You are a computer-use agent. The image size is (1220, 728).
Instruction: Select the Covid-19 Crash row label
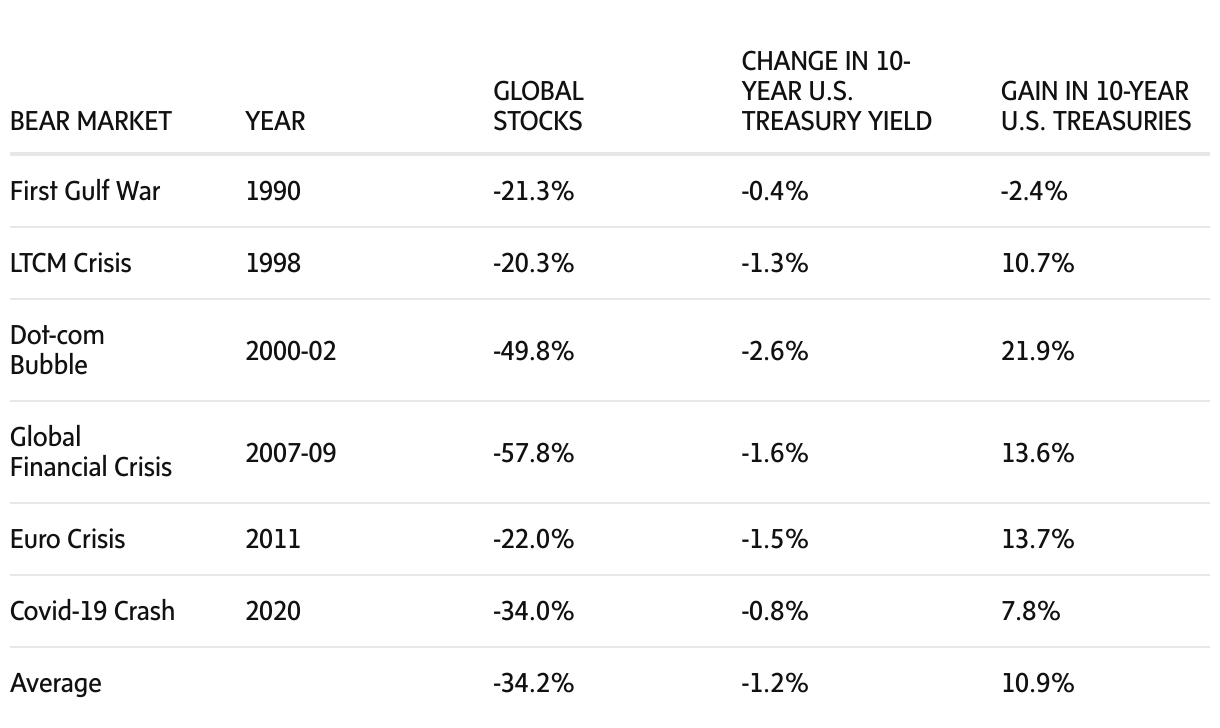coord(92,611)
